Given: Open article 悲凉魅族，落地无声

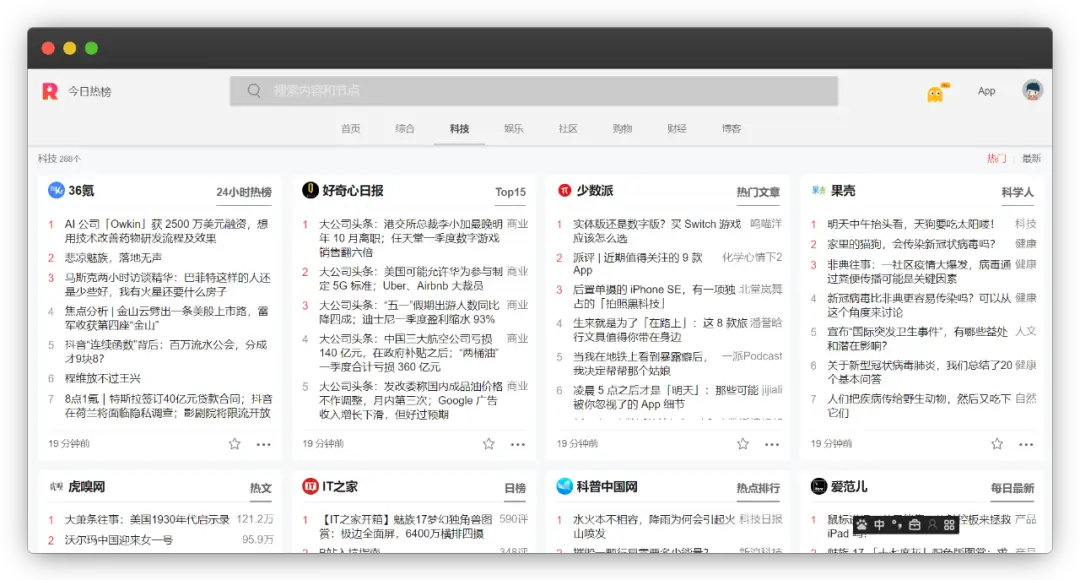Looking at the screenshot, I should [x=113, y=258].
